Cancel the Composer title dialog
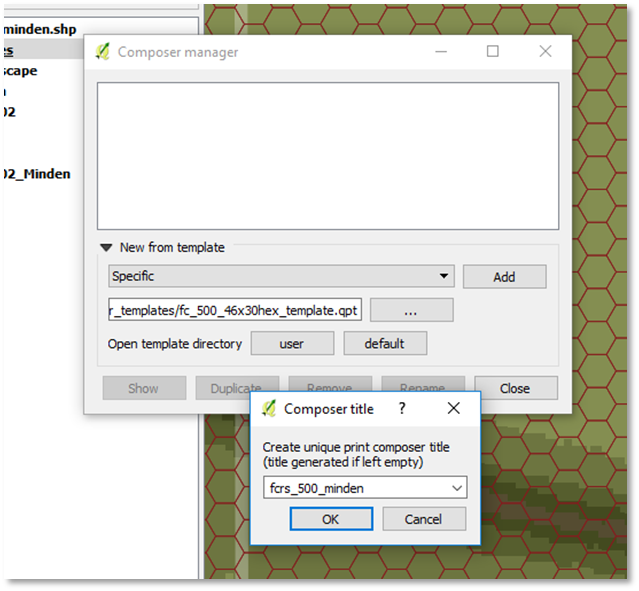This screenshot has height=591, width=639. click(424, 519)
